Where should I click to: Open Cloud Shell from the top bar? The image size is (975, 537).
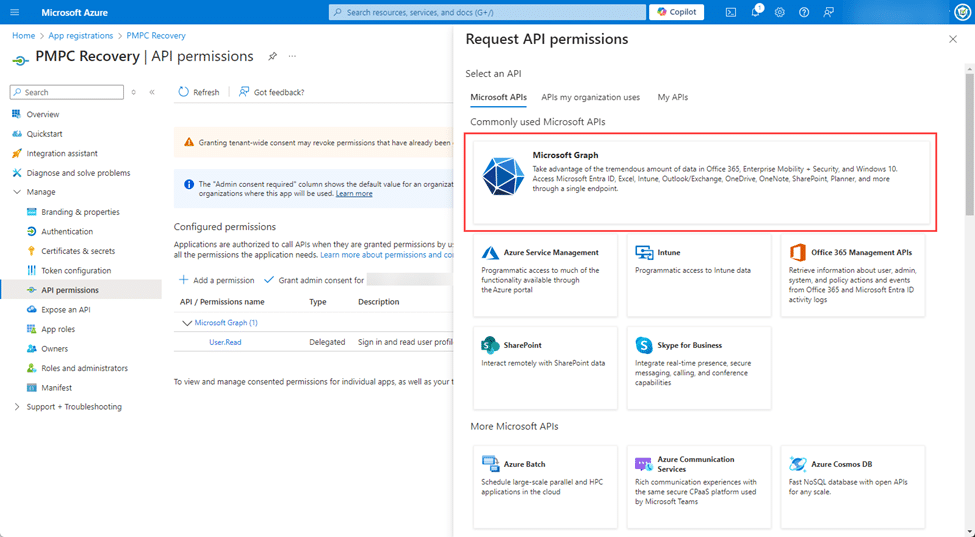point(731,12)
